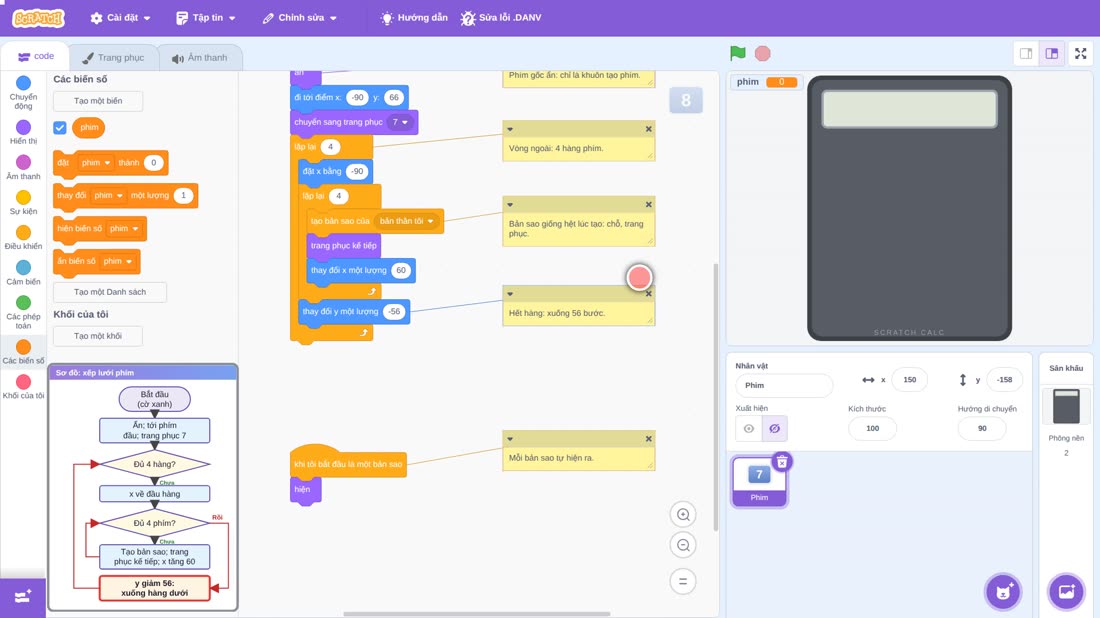The width and height of the screenshot is (1100, 618).
Task: Click the Tạo một Danh sách button
Action: point(110,292)
